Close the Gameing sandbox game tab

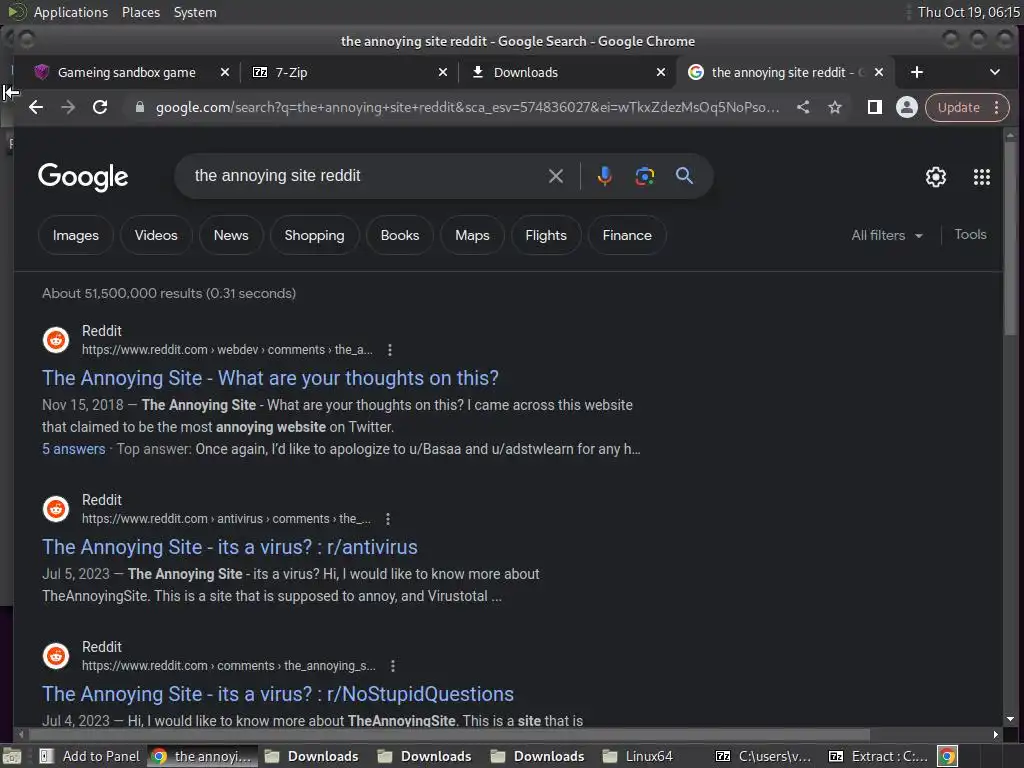[225, 72]
